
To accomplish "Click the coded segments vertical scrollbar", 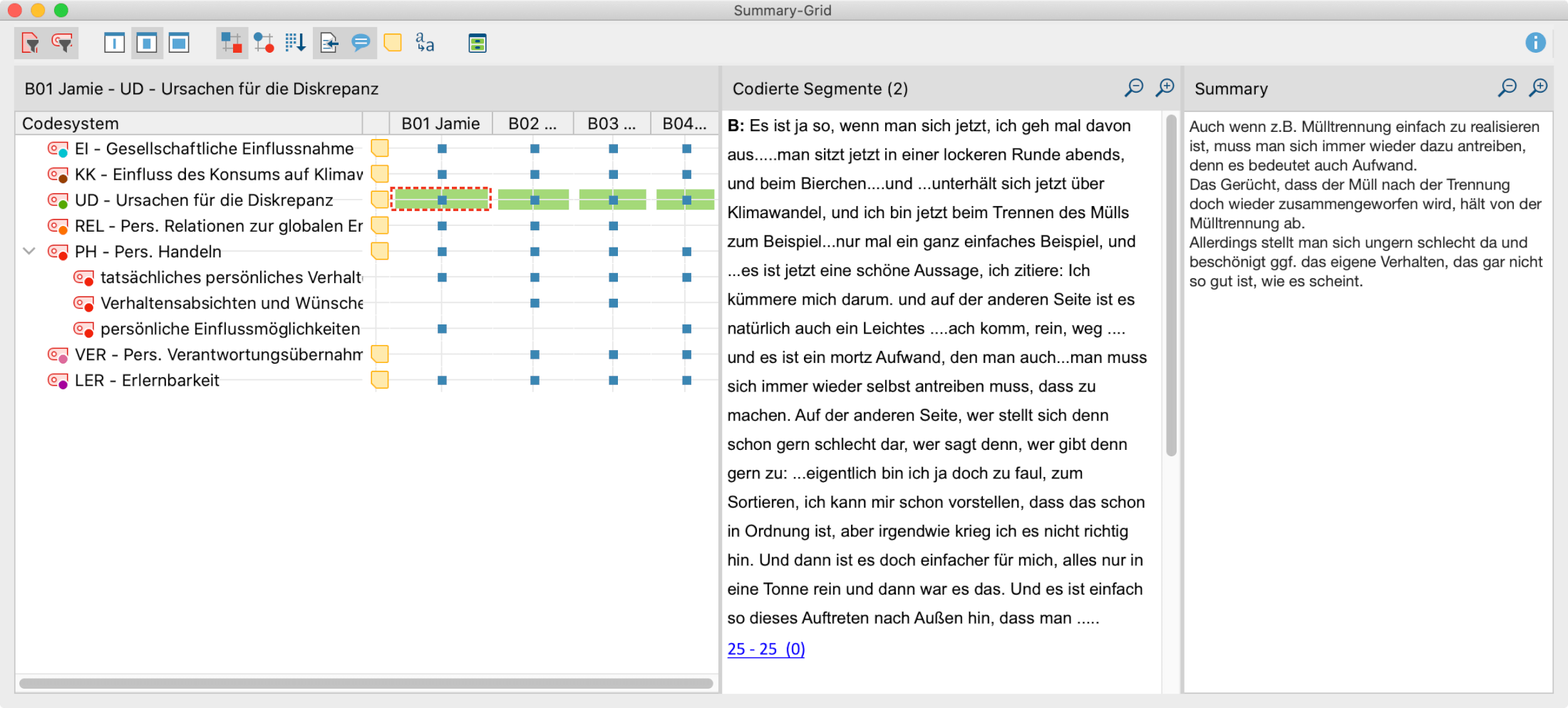I will pyautogui.click(x=1171, y=285).
